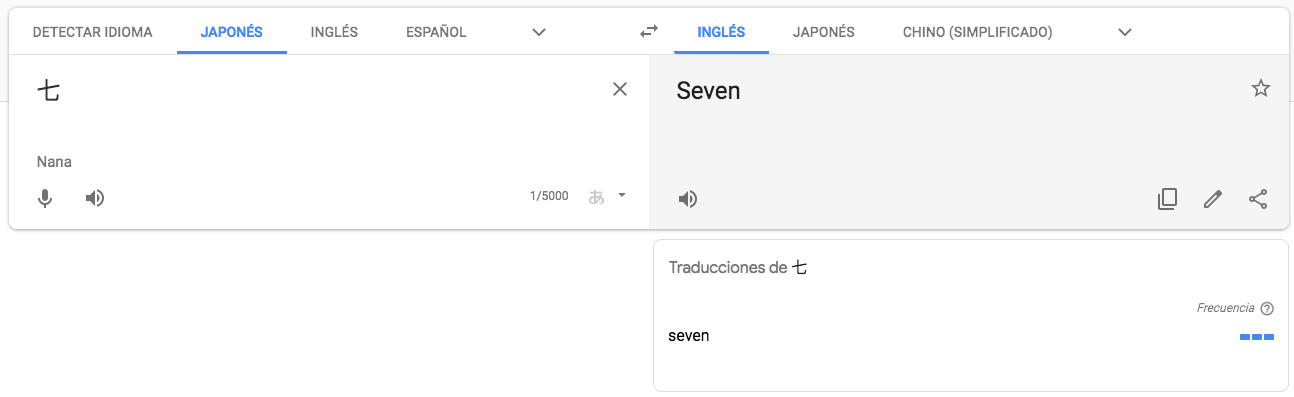Expand the source language list
The height and width of the screenshot is (397, 1294).
539,32
